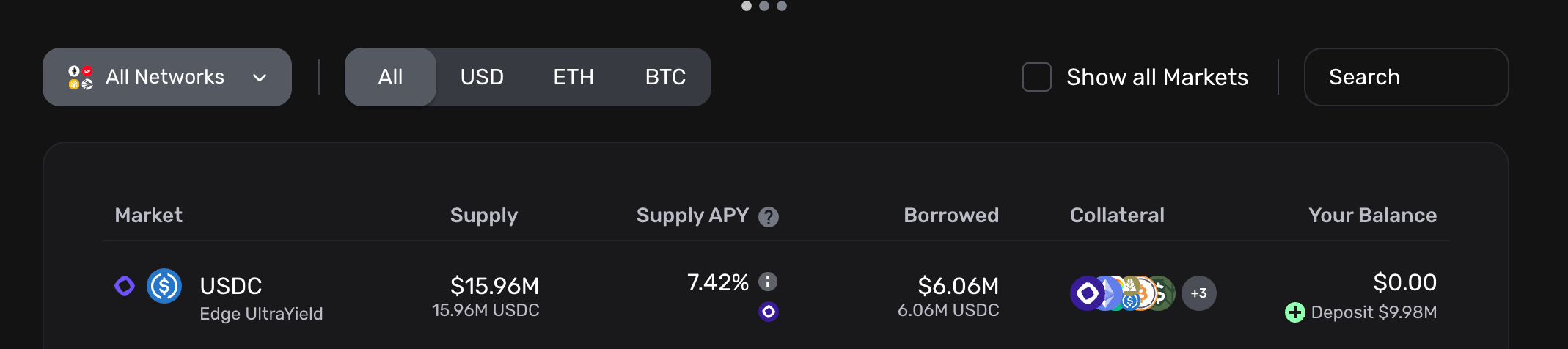Switch to the BTC filter tab

point(665,77)
